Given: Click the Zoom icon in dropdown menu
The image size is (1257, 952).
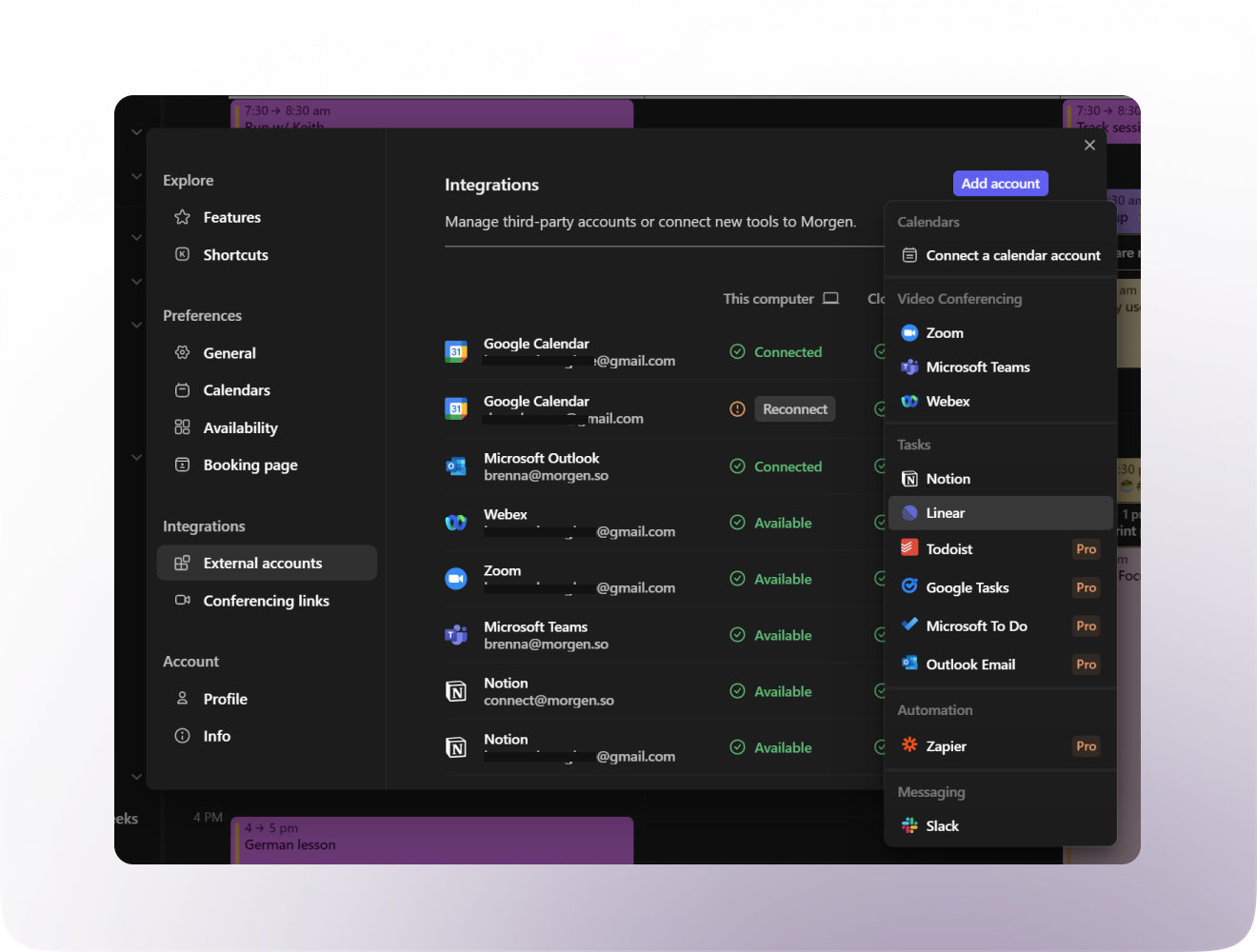Looking at the screenshot, I should (x=909, y=332).
